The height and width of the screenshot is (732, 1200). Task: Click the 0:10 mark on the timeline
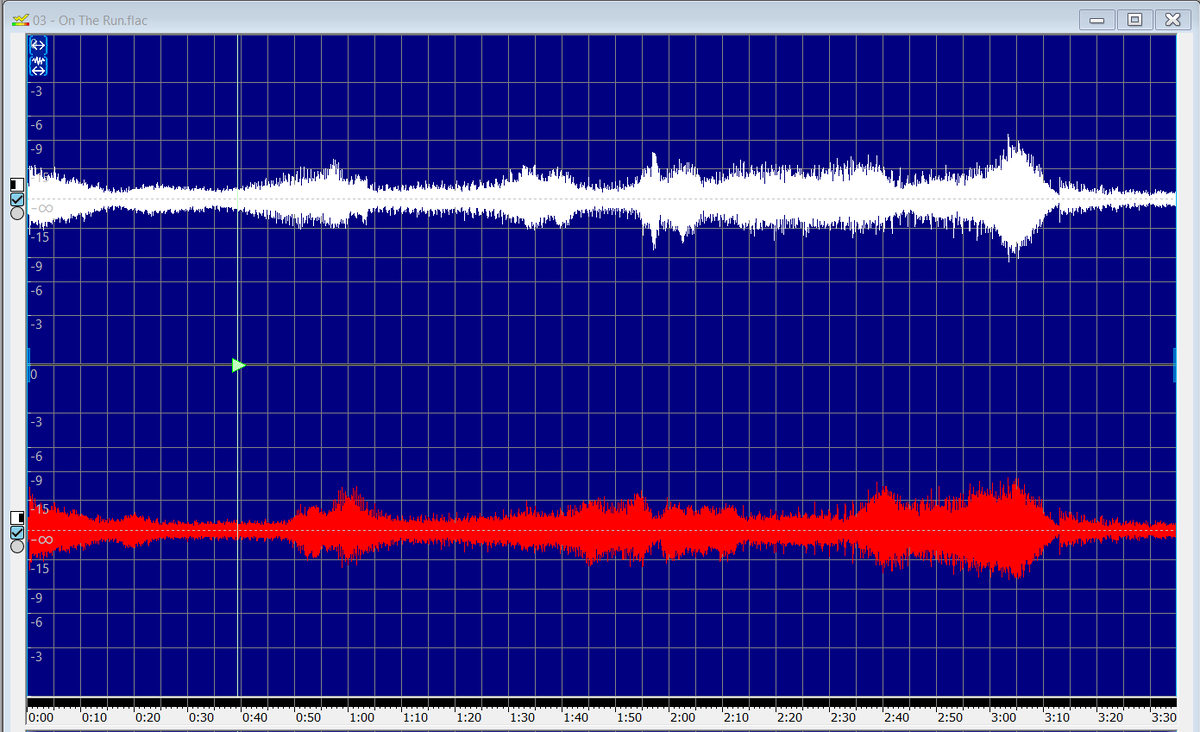tap(93, 717)
